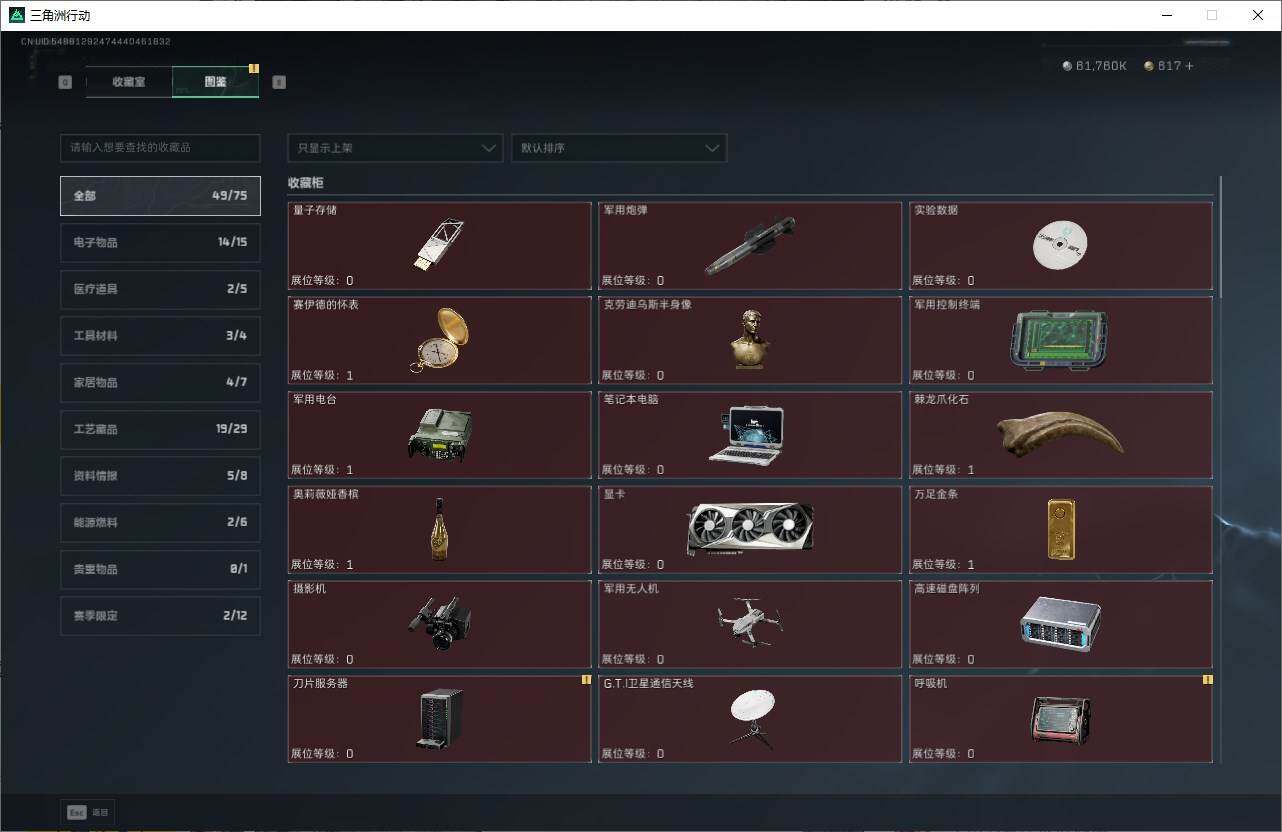1282x832 pixels.
Task: Select the 刀片服务器 blade server icon
Action: tap(439, 719)
